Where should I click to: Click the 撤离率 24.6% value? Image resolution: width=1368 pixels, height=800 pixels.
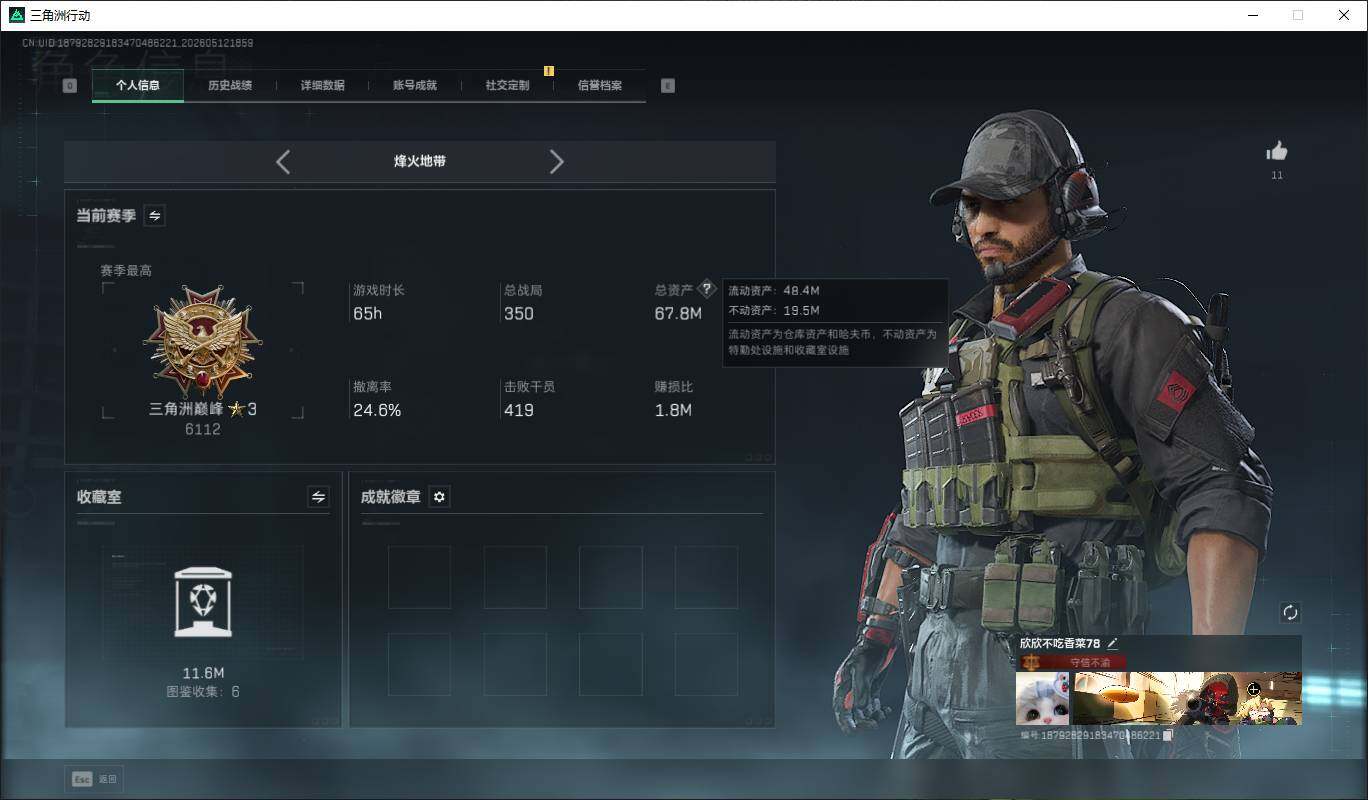click(377, 410)
